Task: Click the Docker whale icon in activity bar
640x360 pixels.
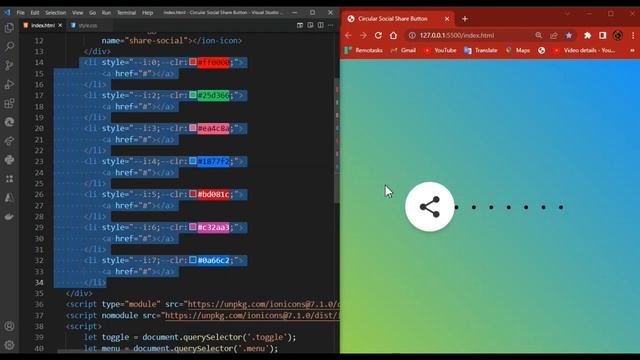Action: click(9, 216)
